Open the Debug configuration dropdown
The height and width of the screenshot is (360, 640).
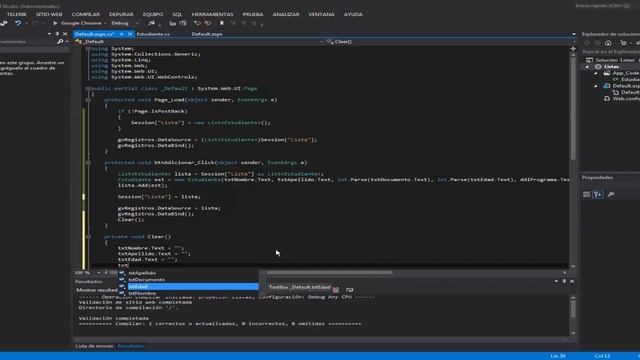pyautogui.click(x=137, y=23)
